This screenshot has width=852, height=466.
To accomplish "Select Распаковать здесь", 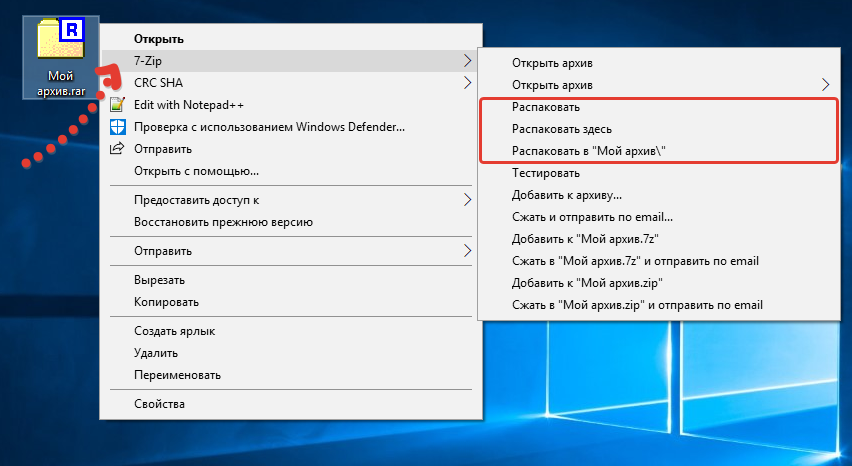I will point(659,129).
